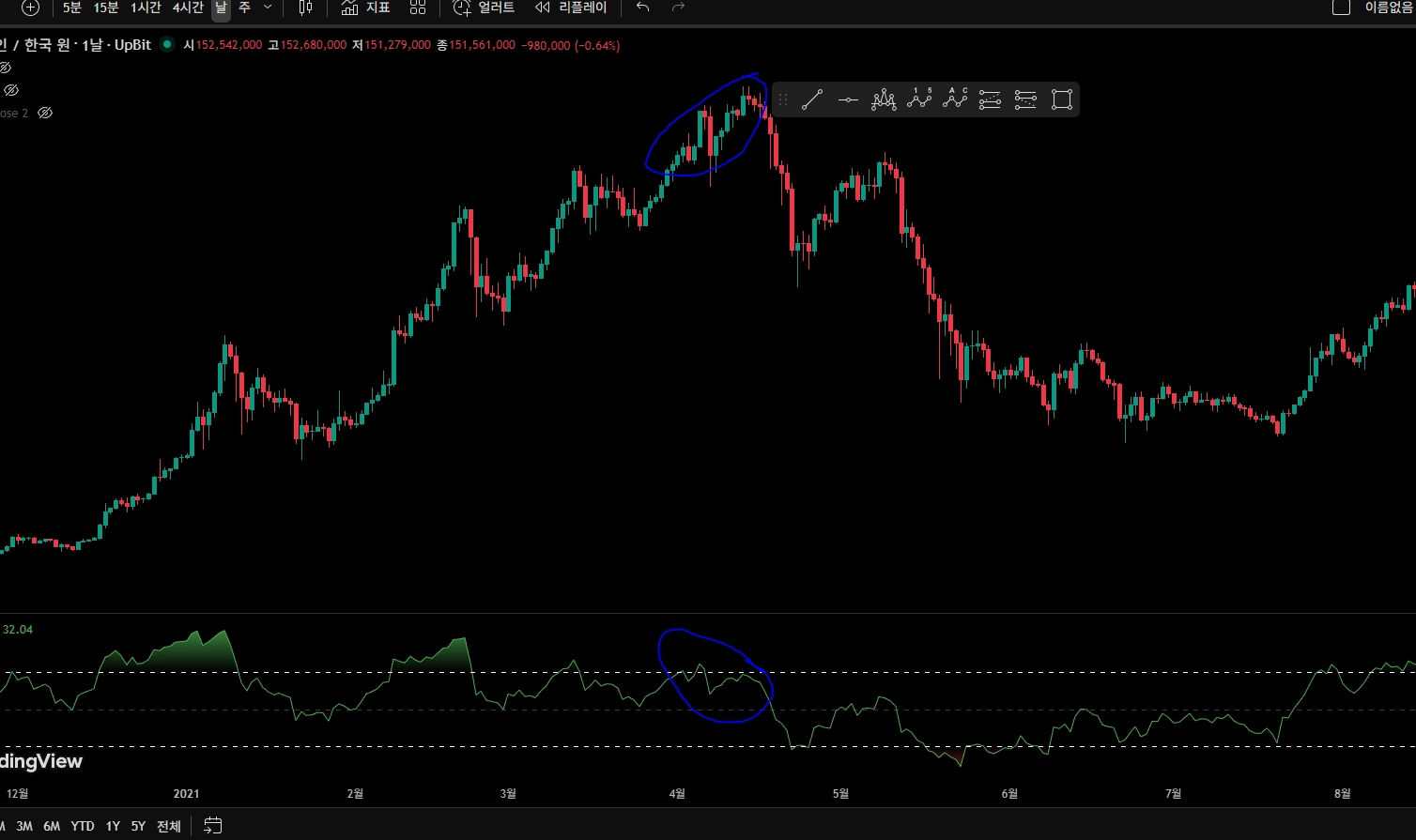Set date range to 5Y
Viewport: 1416px width, 840px height.
pyautogui.click(x=138, y=826)
